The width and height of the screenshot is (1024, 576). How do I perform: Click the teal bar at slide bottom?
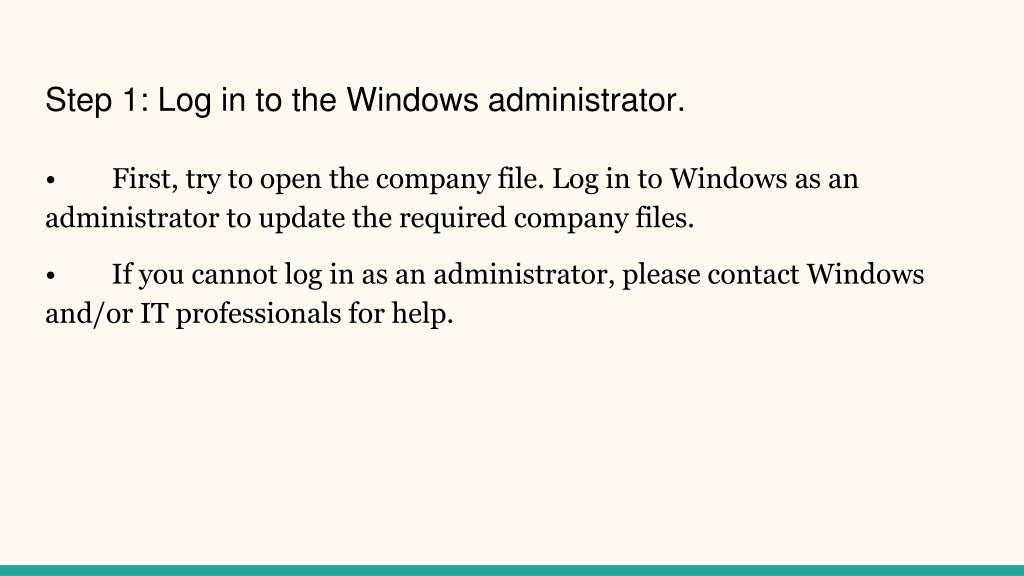coord(512,570)
